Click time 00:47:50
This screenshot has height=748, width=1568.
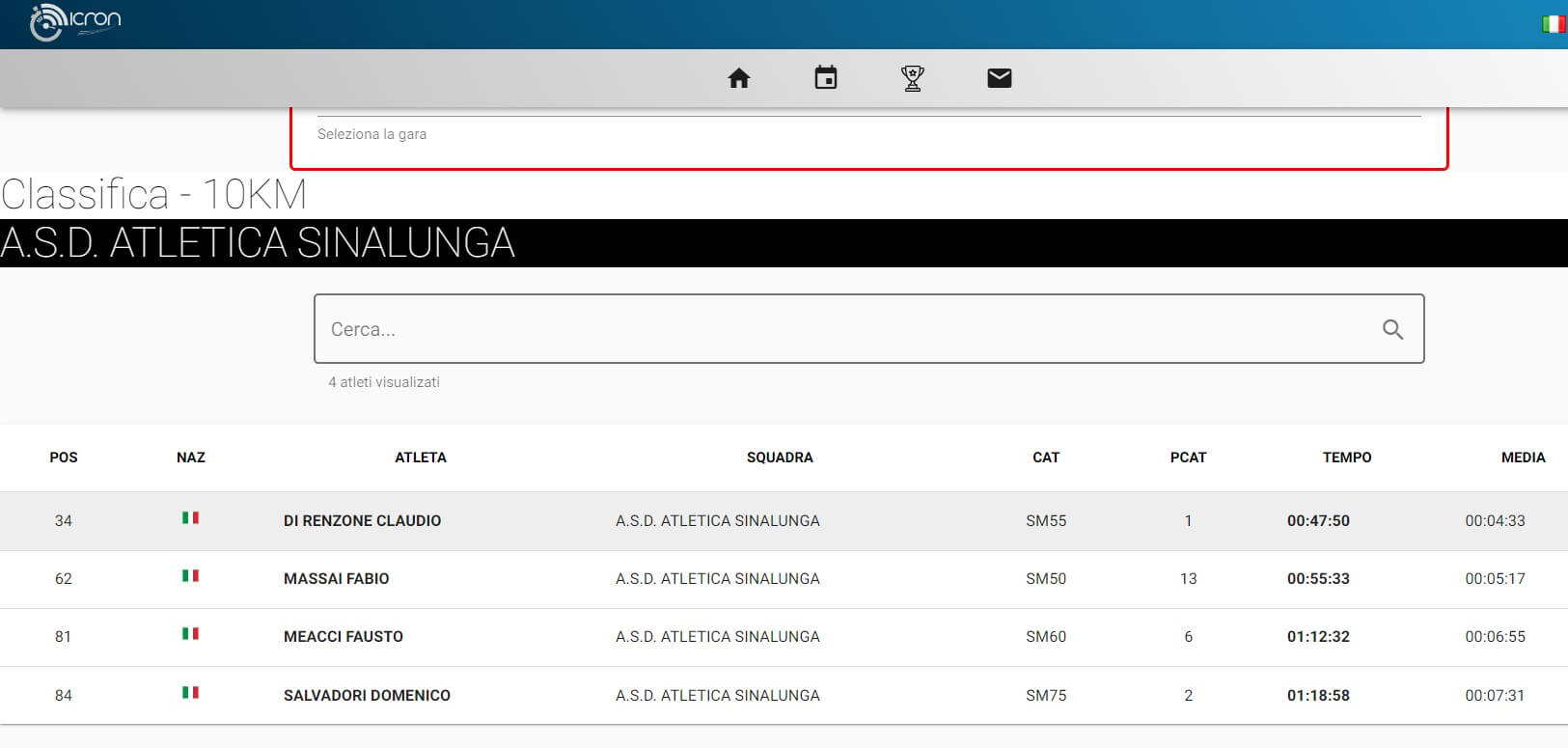[1318, 521]
